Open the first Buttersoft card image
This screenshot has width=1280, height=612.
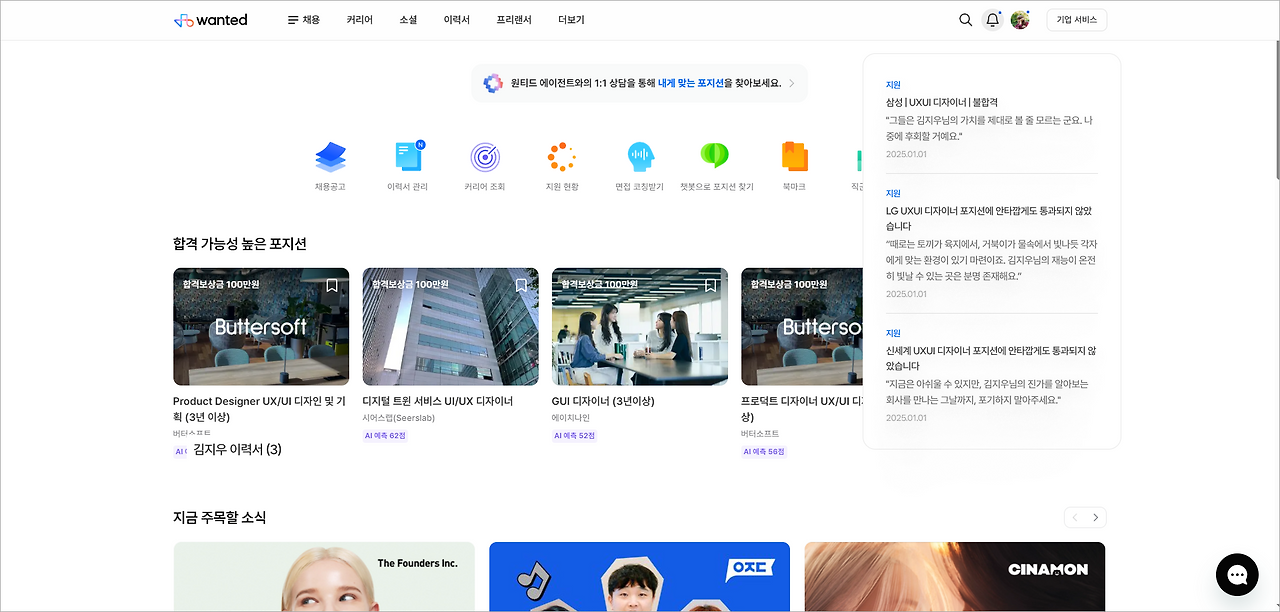(x=261, y=326)
